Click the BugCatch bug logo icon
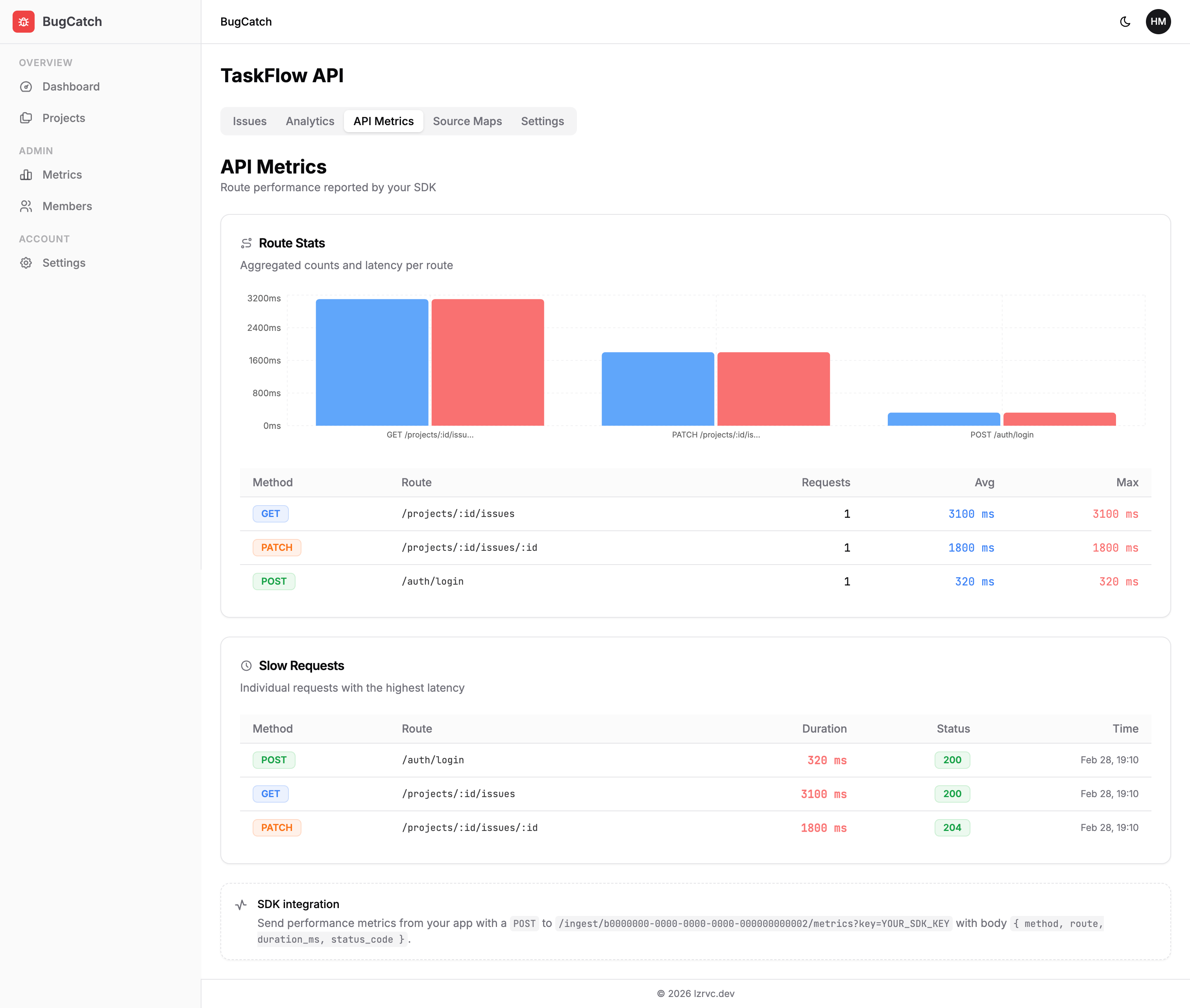This screenshot has width=1190, height=1008. click(24, 22)
